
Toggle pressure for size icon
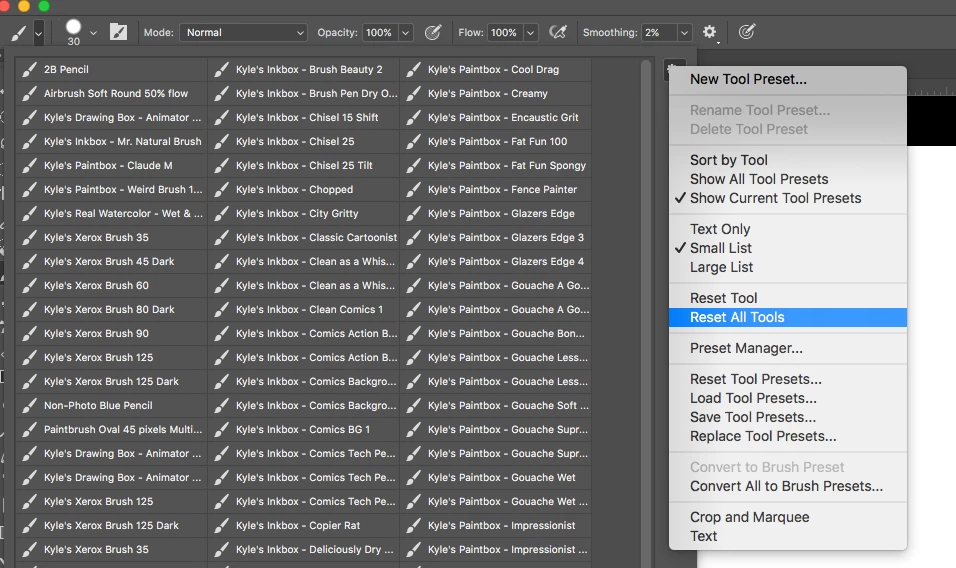(x=747, y=32)
